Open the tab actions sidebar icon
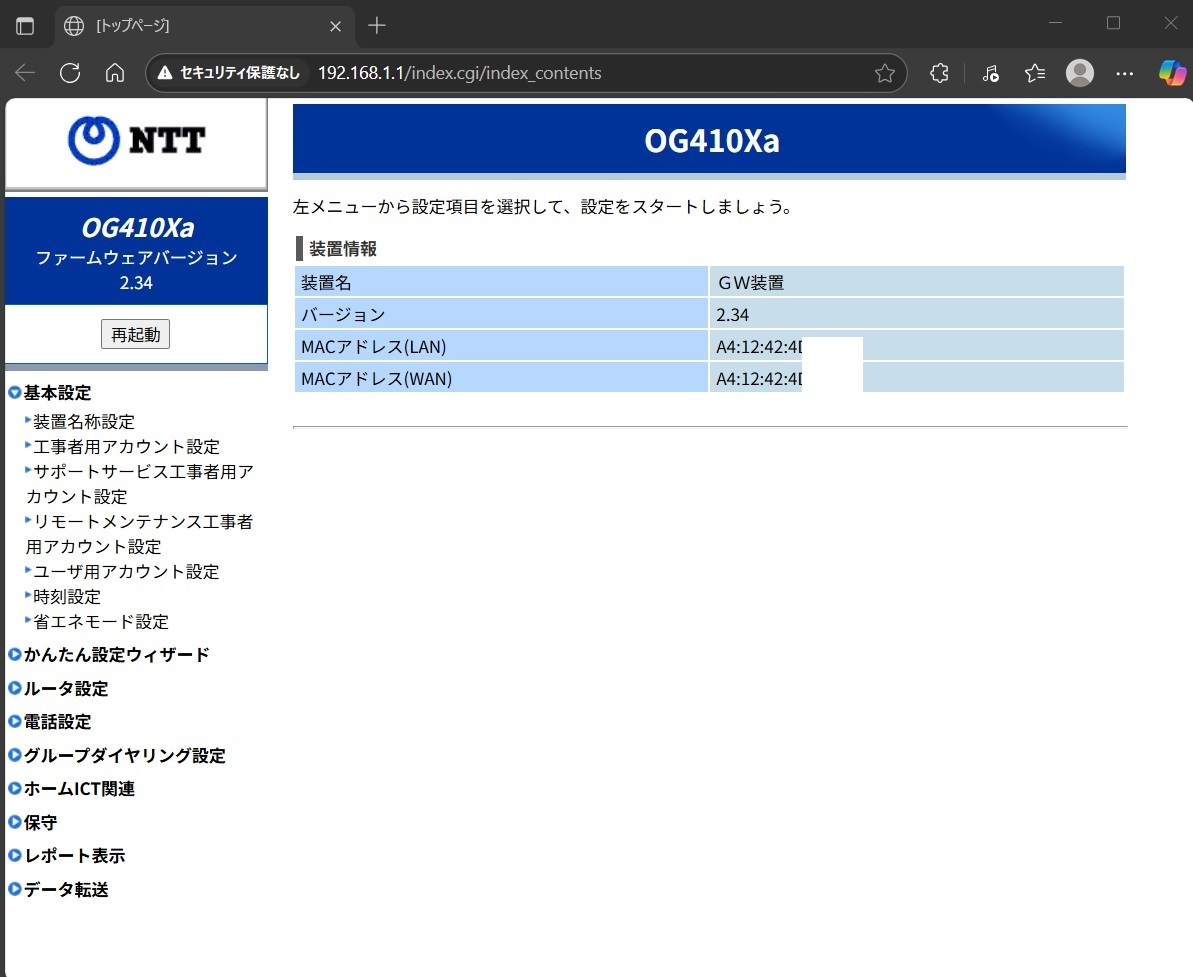 tap(25, 26)
